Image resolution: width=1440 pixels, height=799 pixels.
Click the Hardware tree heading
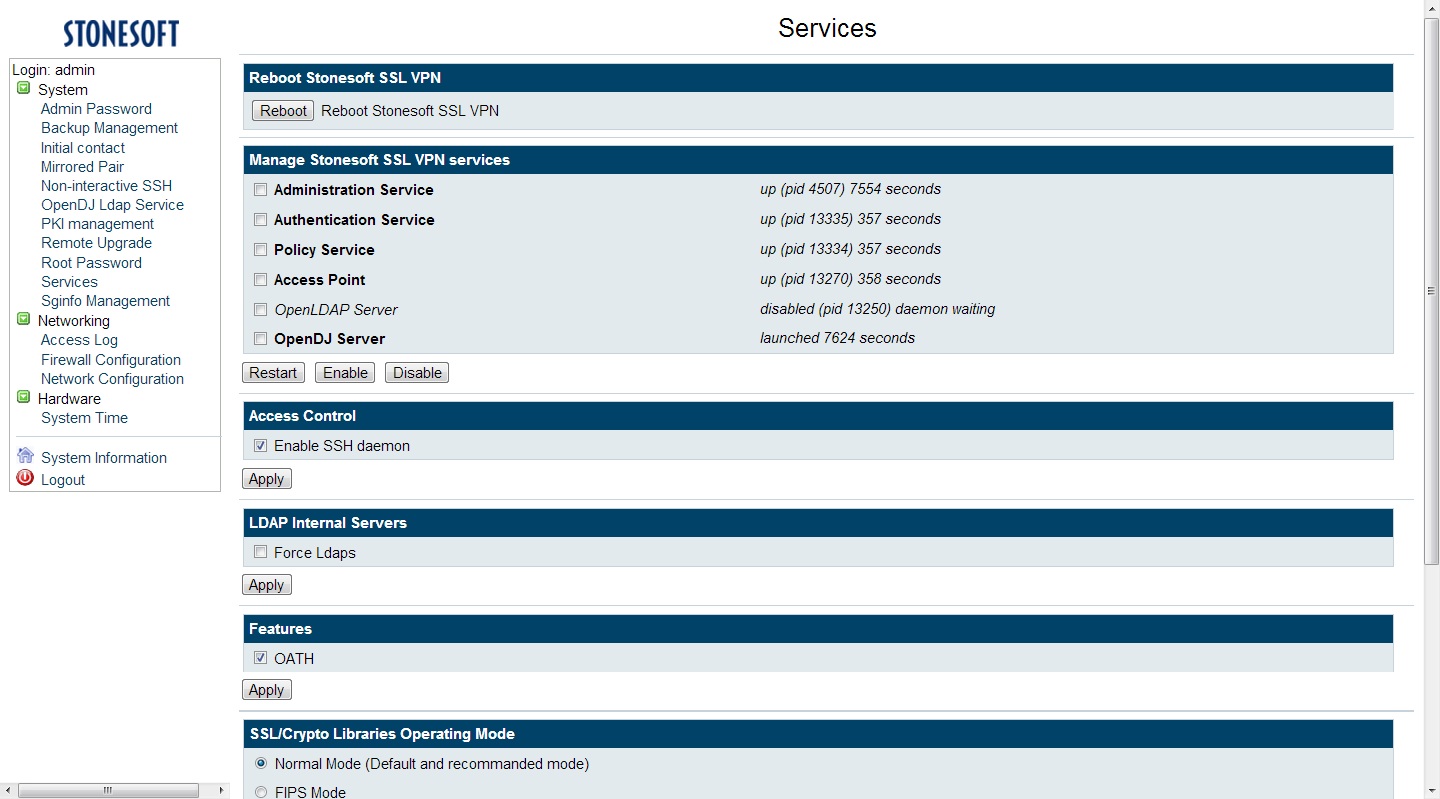(x=69, y=399)
